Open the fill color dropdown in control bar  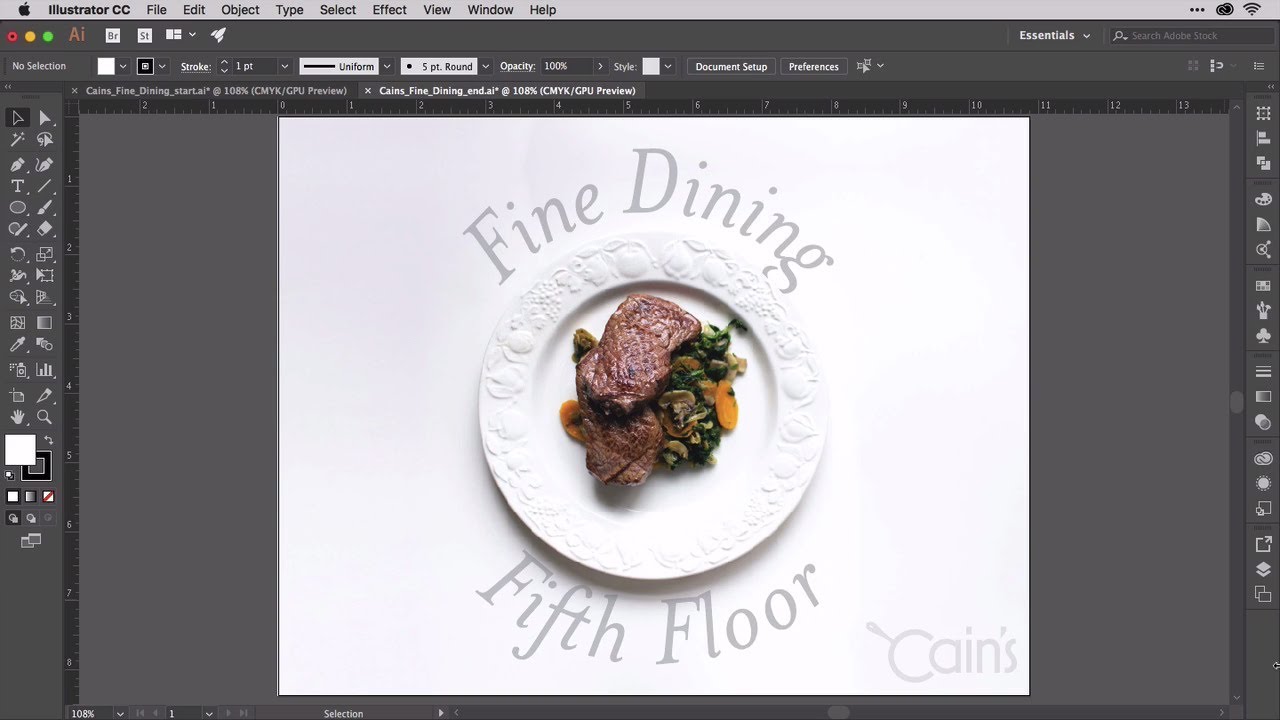click(123, 66)
